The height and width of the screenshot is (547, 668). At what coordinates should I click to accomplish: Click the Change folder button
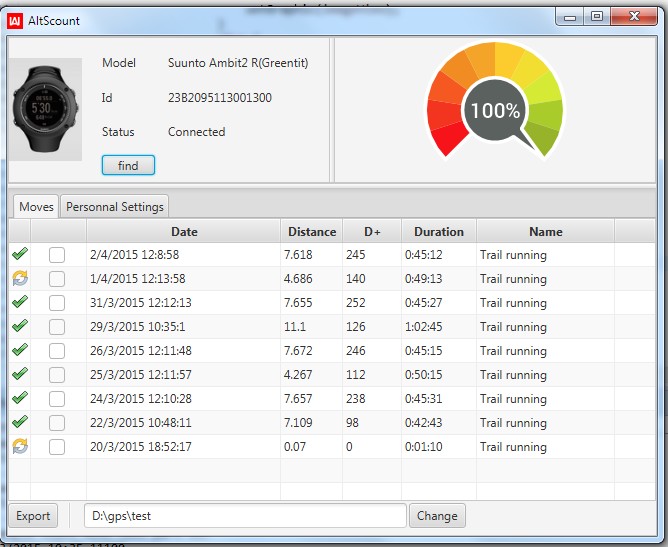click(437, 515)
